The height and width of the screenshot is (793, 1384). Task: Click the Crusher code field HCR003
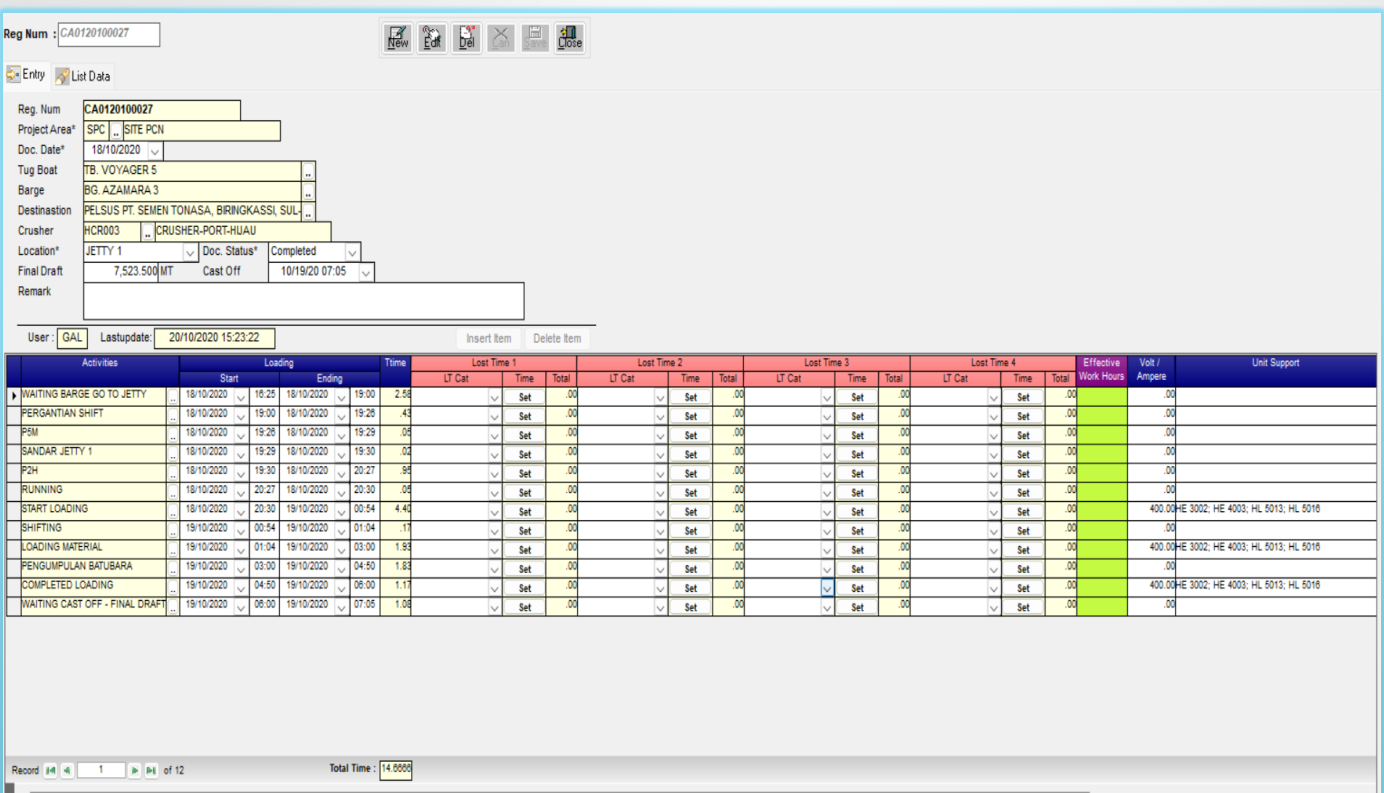pos(112,232)
